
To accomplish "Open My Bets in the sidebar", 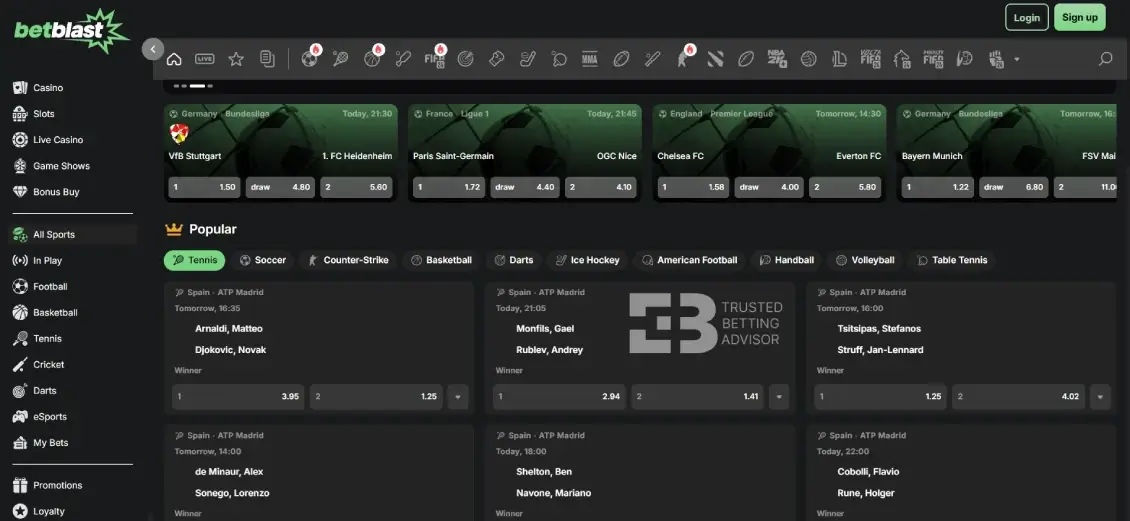I will click(50, 442).
